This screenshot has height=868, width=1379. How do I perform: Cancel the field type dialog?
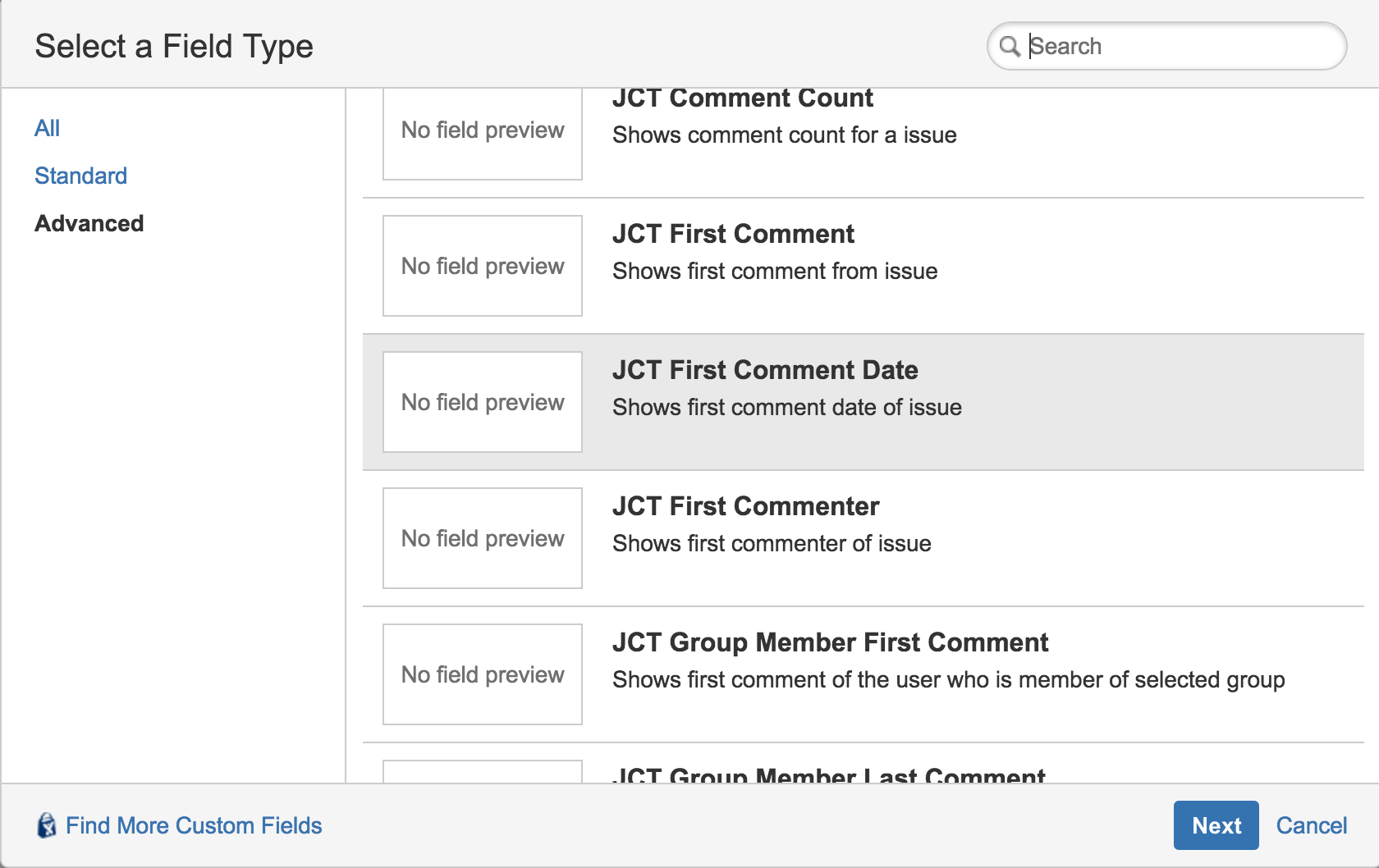click(x=1311, y=825)
